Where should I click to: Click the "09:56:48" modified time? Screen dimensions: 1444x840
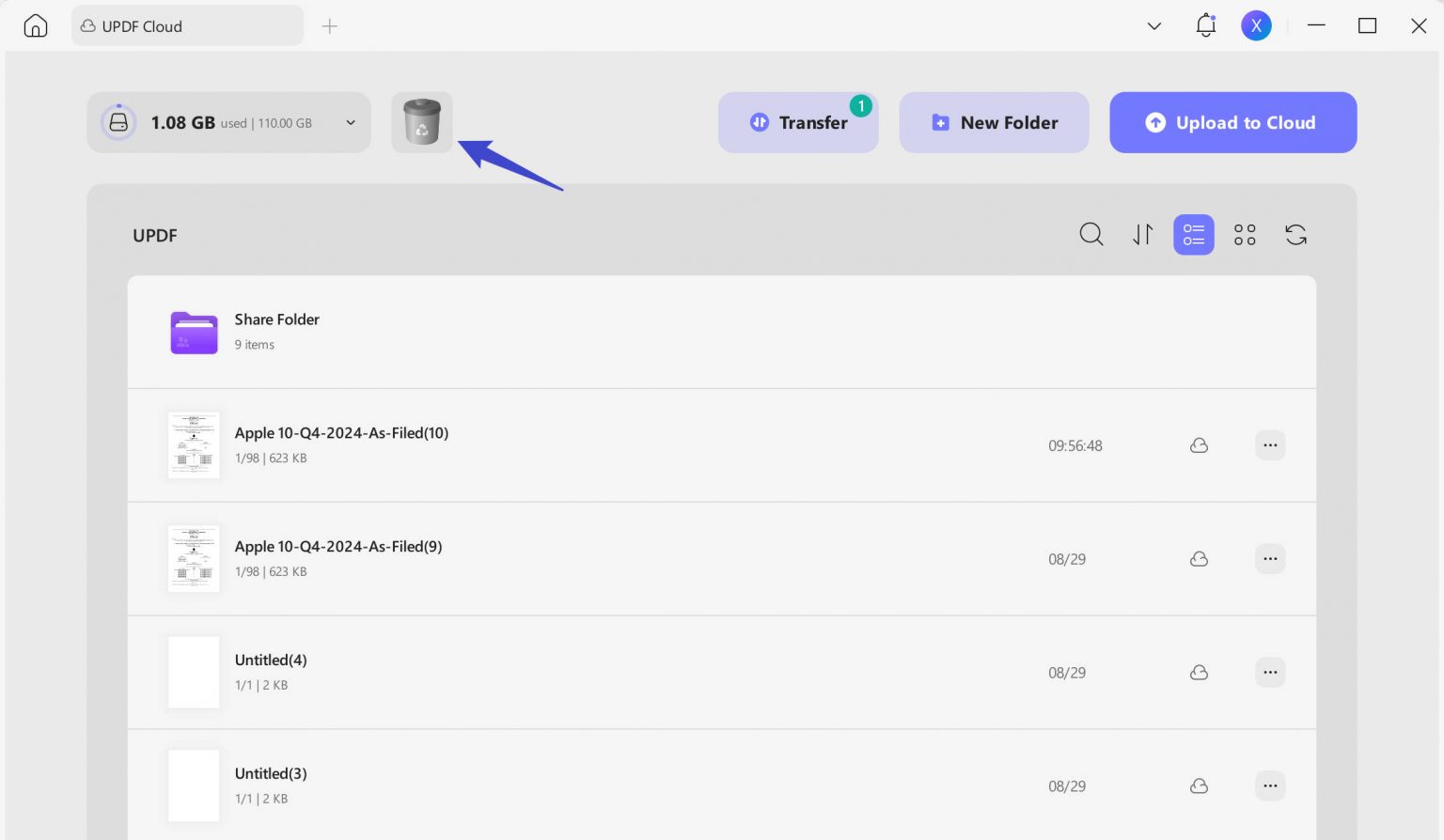pyautogui.click(x=1075, y=446)
